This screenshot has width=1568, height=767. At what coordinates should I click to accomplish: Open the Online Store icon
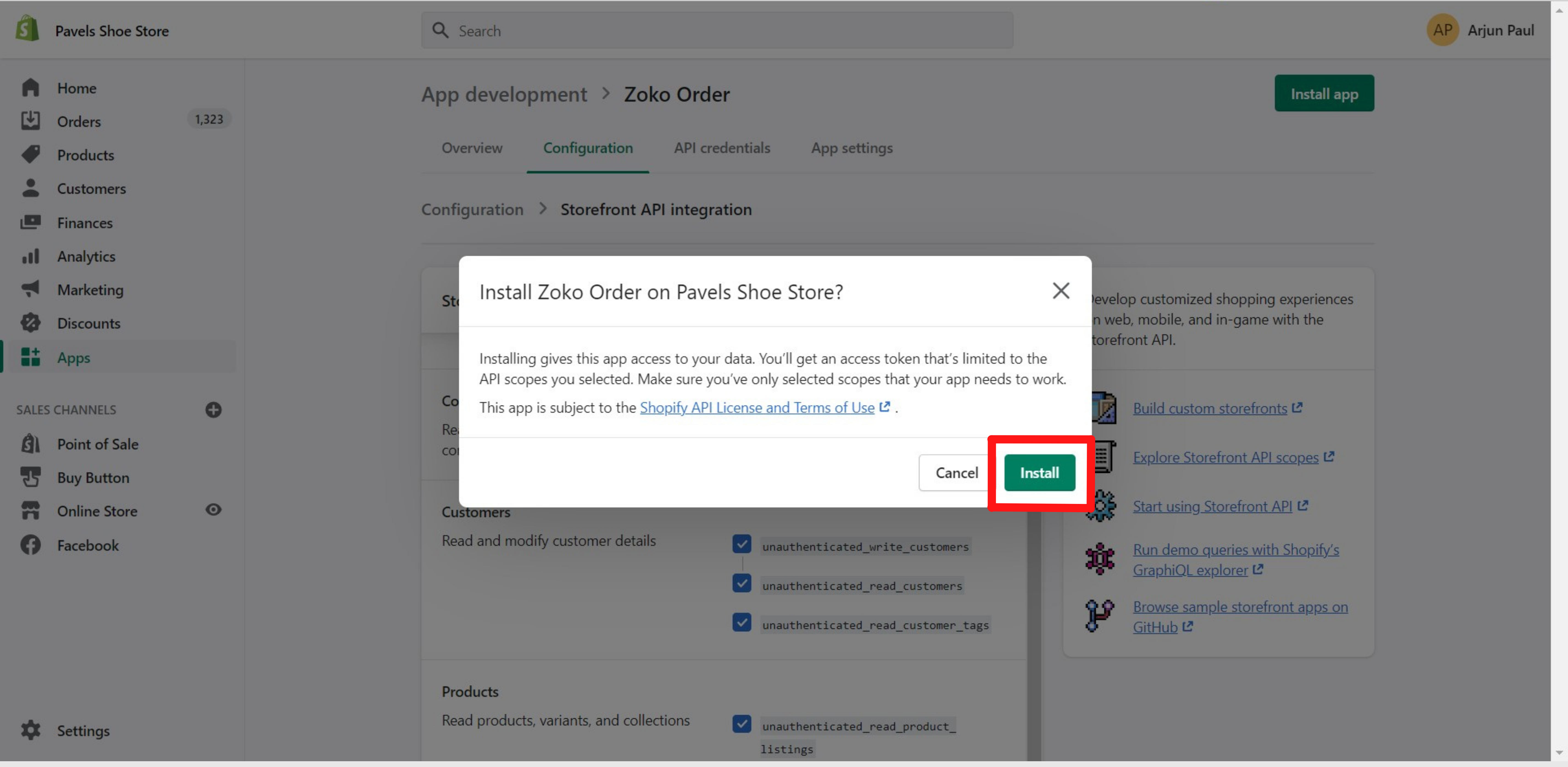30,511
